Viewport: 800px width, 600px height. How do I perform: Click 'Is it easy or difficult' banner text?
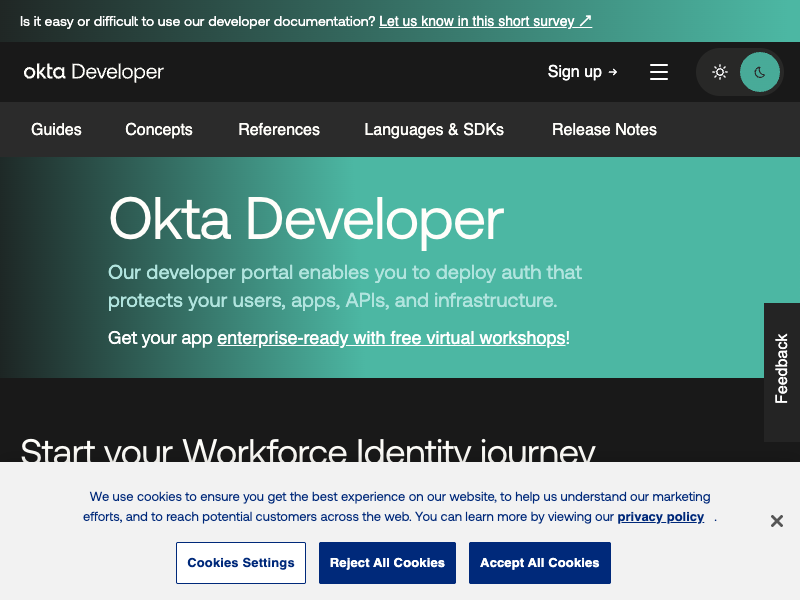tap(197, 21)
